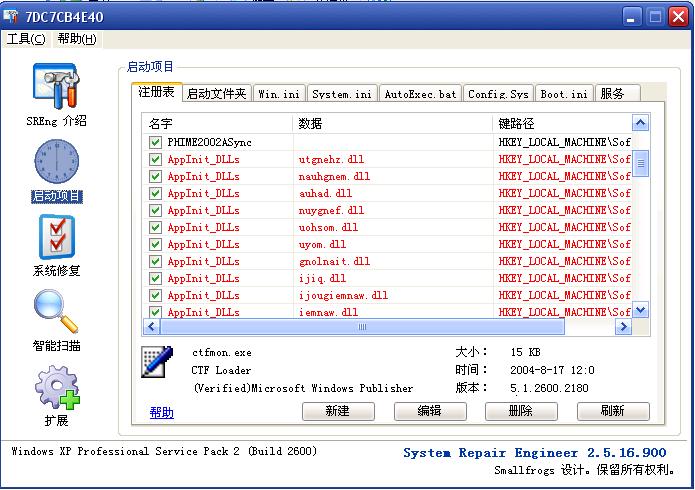Uncheck the uohsom.dll AppInit_DLLs entry

point(155,227)
